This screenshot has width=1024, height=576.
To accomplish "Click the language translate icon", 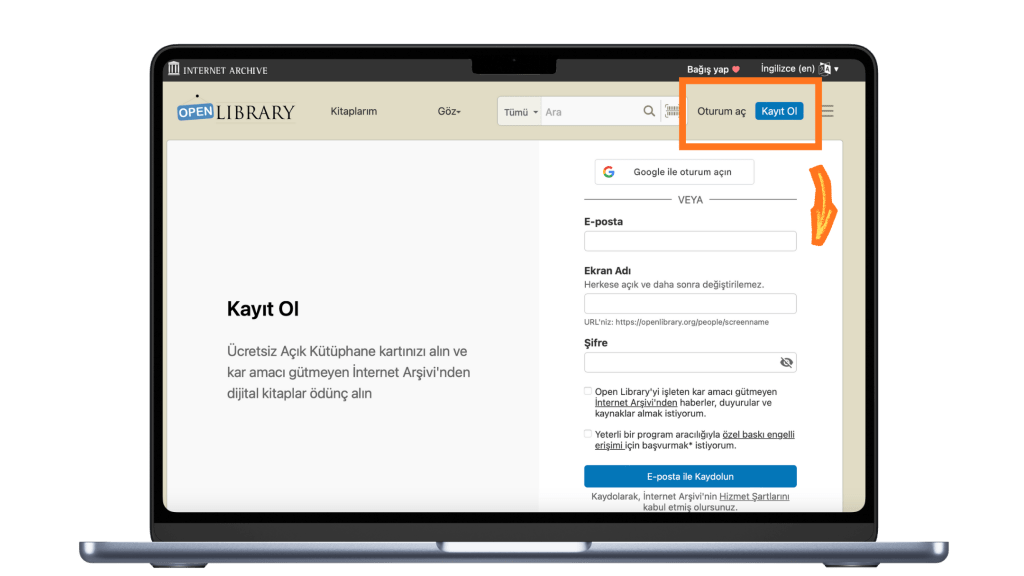I will pyautogui.click(x=825, y=69).
